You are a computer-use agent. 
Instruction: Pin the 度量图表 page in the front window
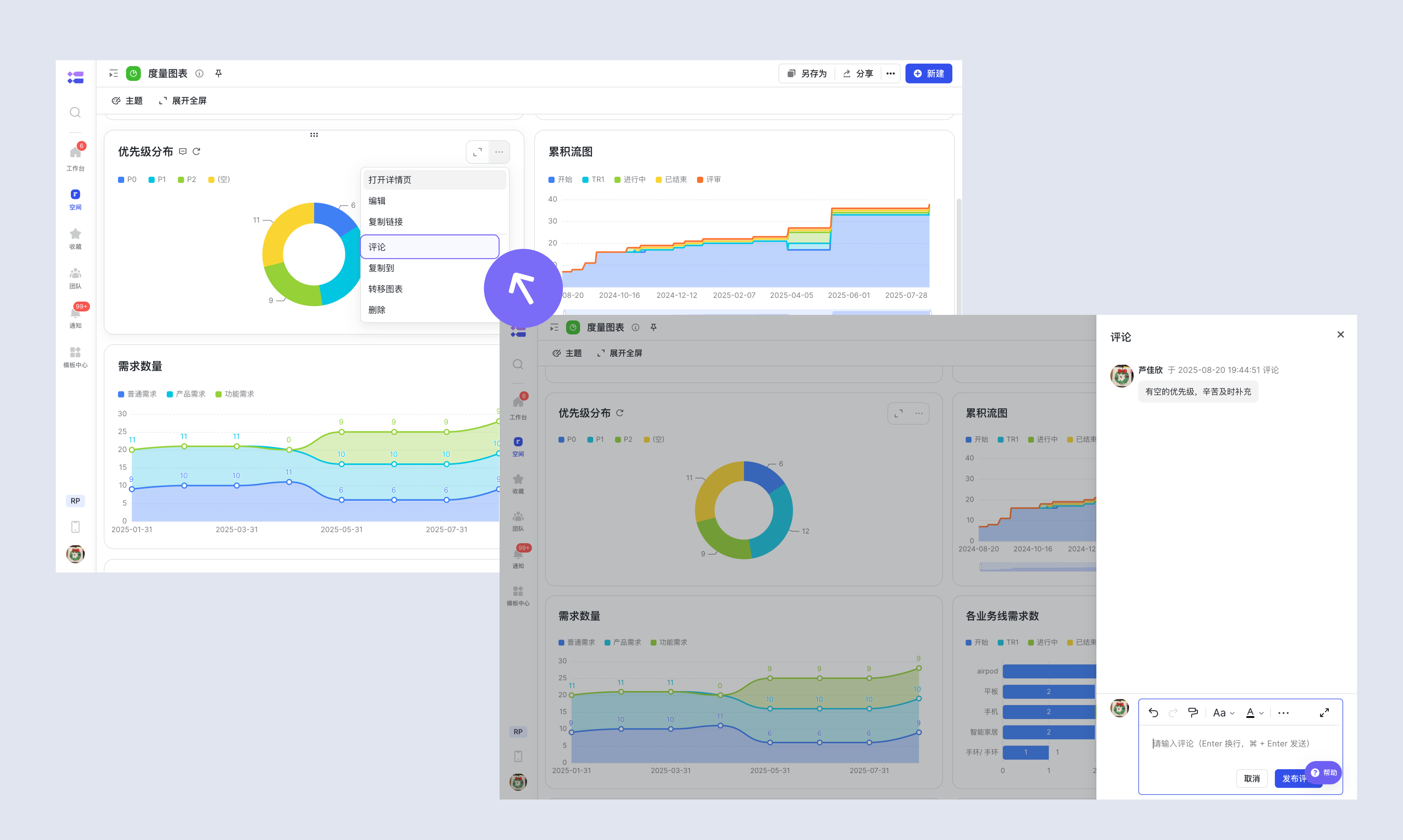click(x=653, y=327)
